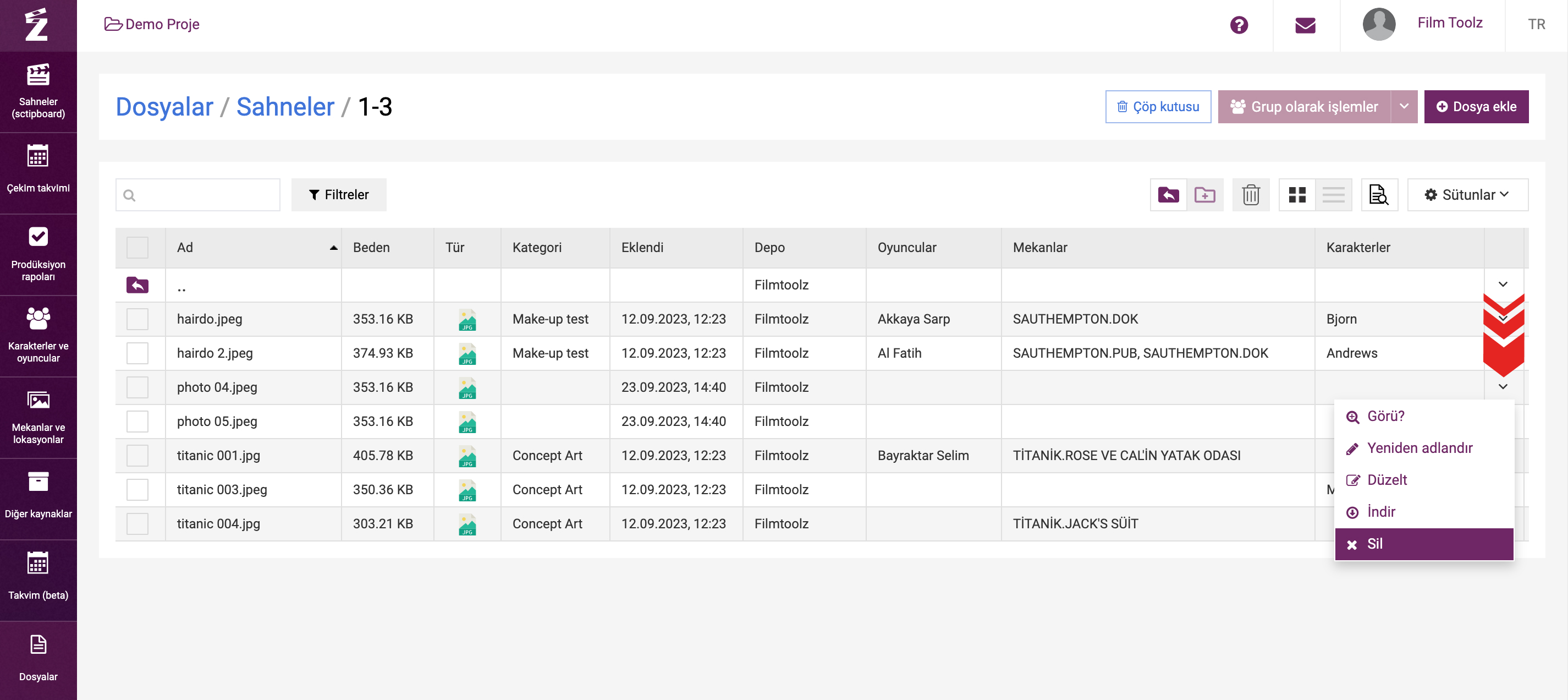
Task: Click the Filmtoolz Z logo
Action: pyautogui.click(x=36, y=24)
